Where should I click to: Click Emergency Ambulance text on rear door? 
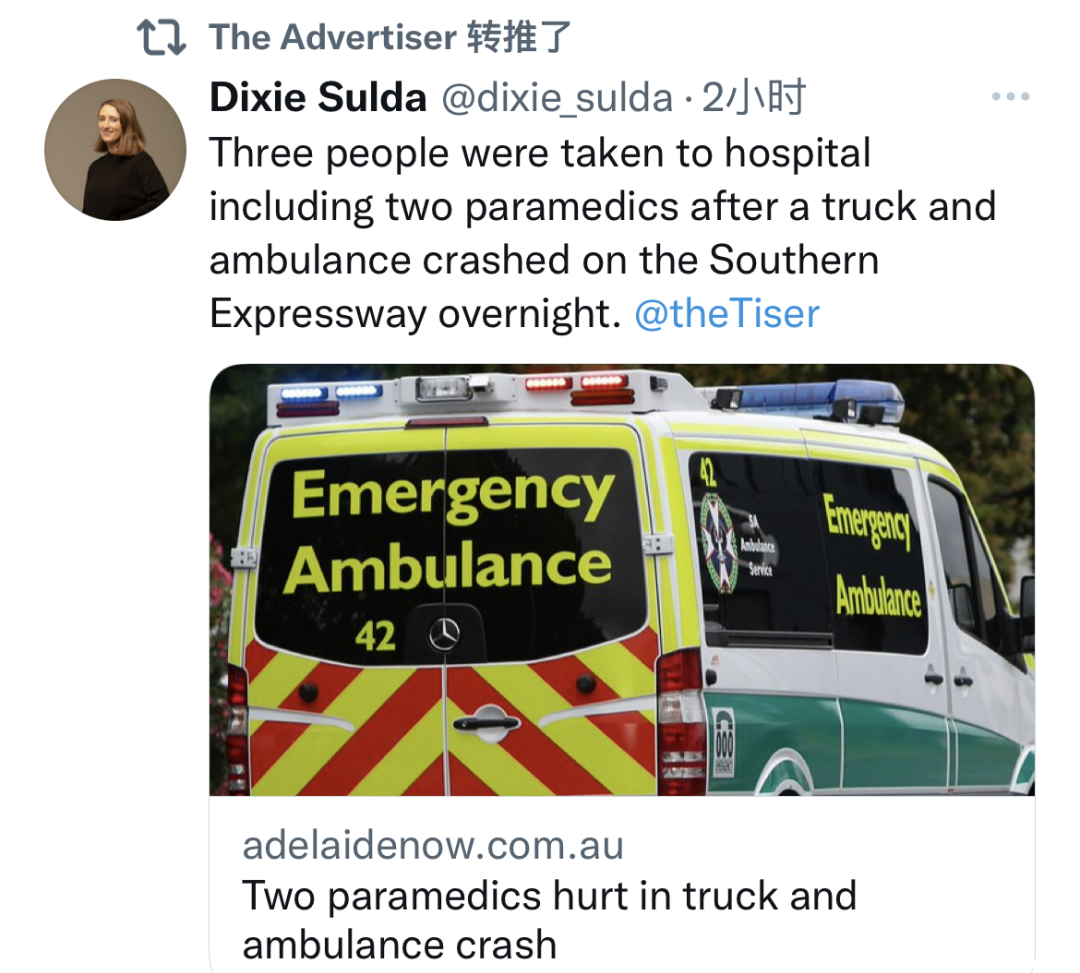[x=451, y=532]
